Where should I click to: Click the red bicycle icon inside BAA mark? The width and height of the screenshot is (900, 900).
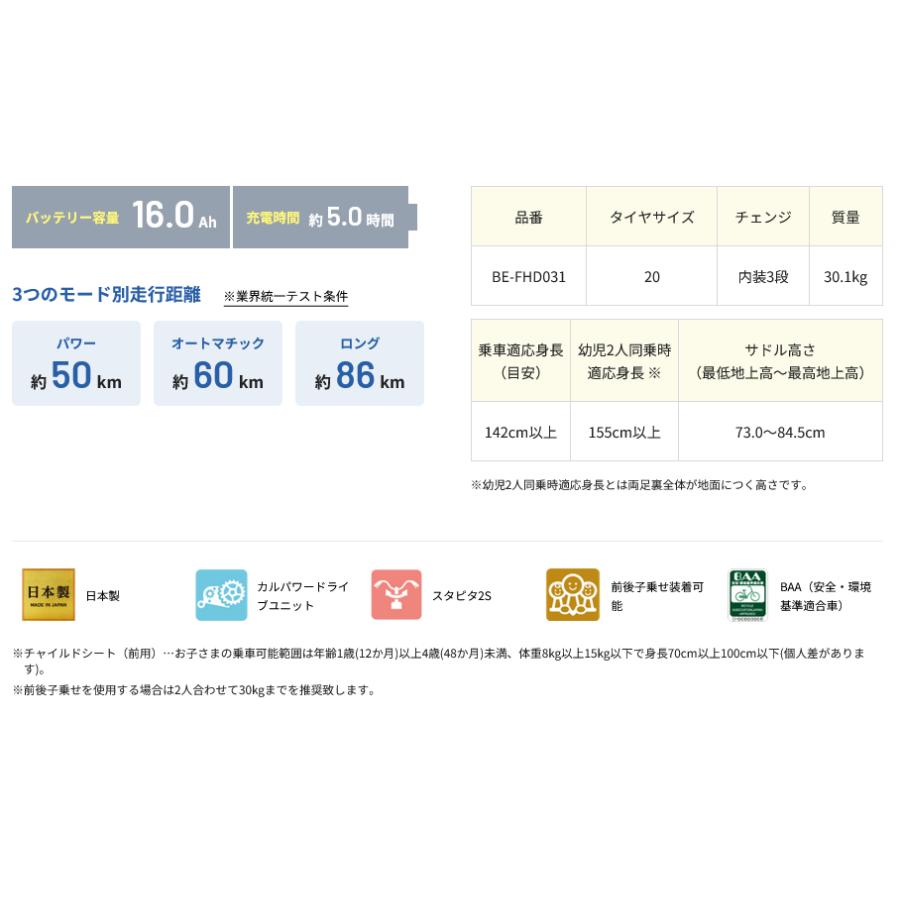745,595
